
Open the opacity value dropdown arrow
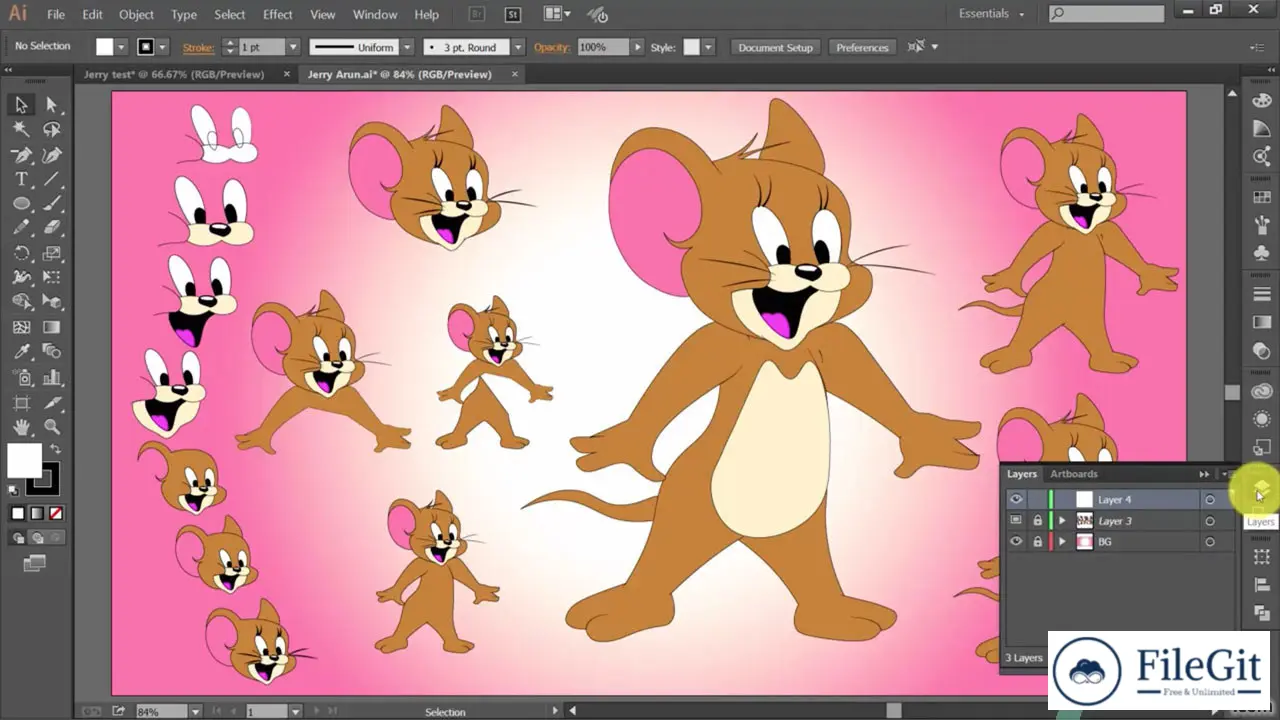pyautogui.click(x=637, y=47)
